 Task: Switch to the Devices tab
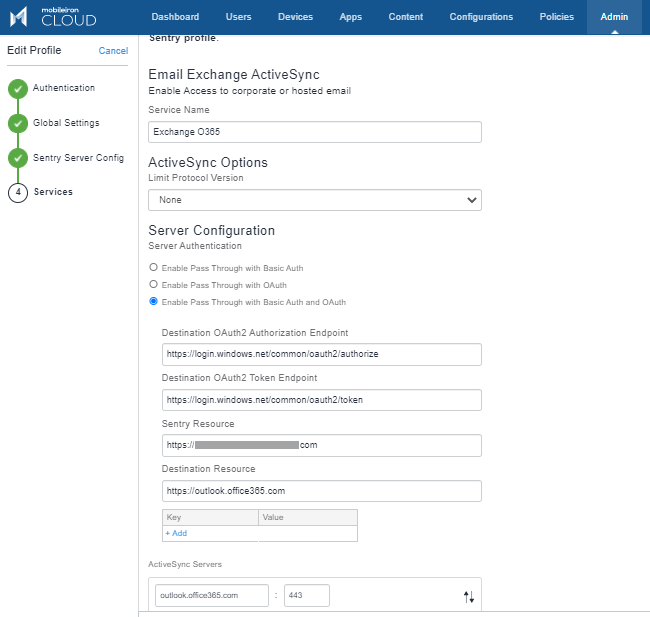295,17
